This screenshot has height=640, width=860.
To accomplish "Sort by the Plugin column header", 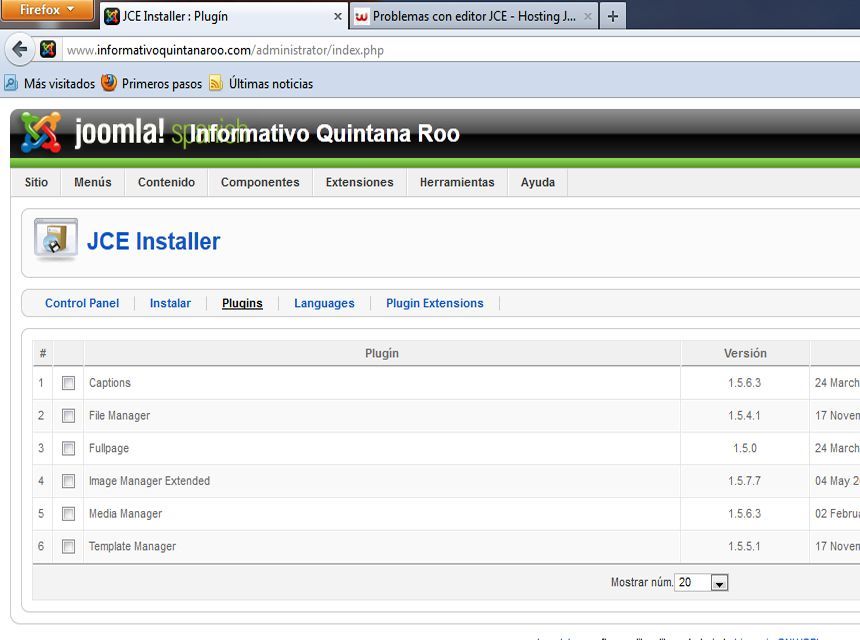I will [382, 353].
